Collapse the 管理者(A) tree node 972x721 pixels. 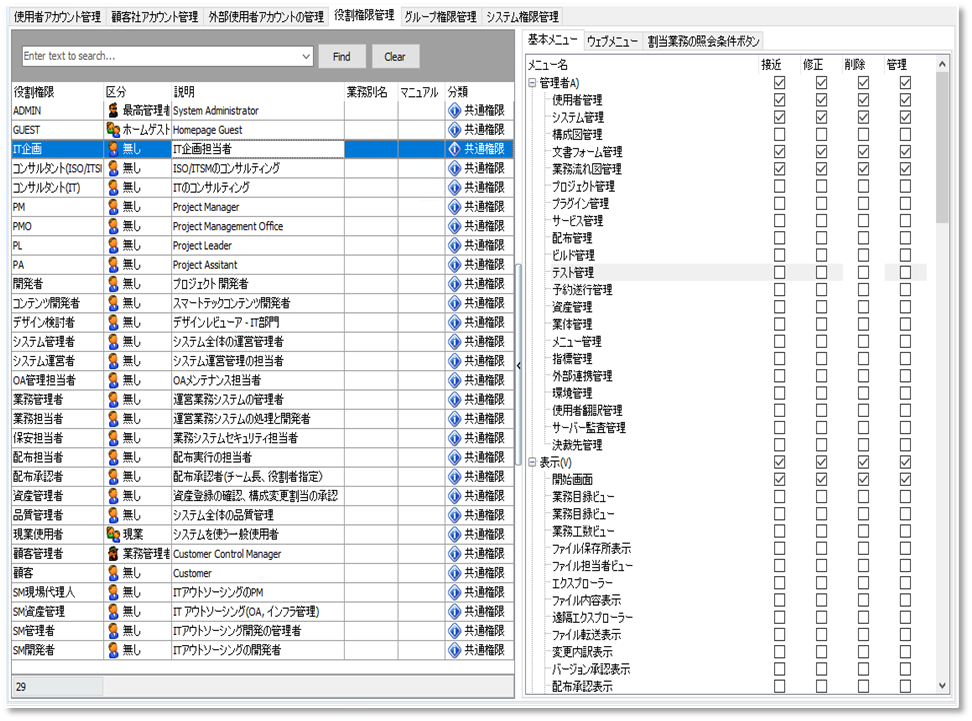tap(532, 83)
